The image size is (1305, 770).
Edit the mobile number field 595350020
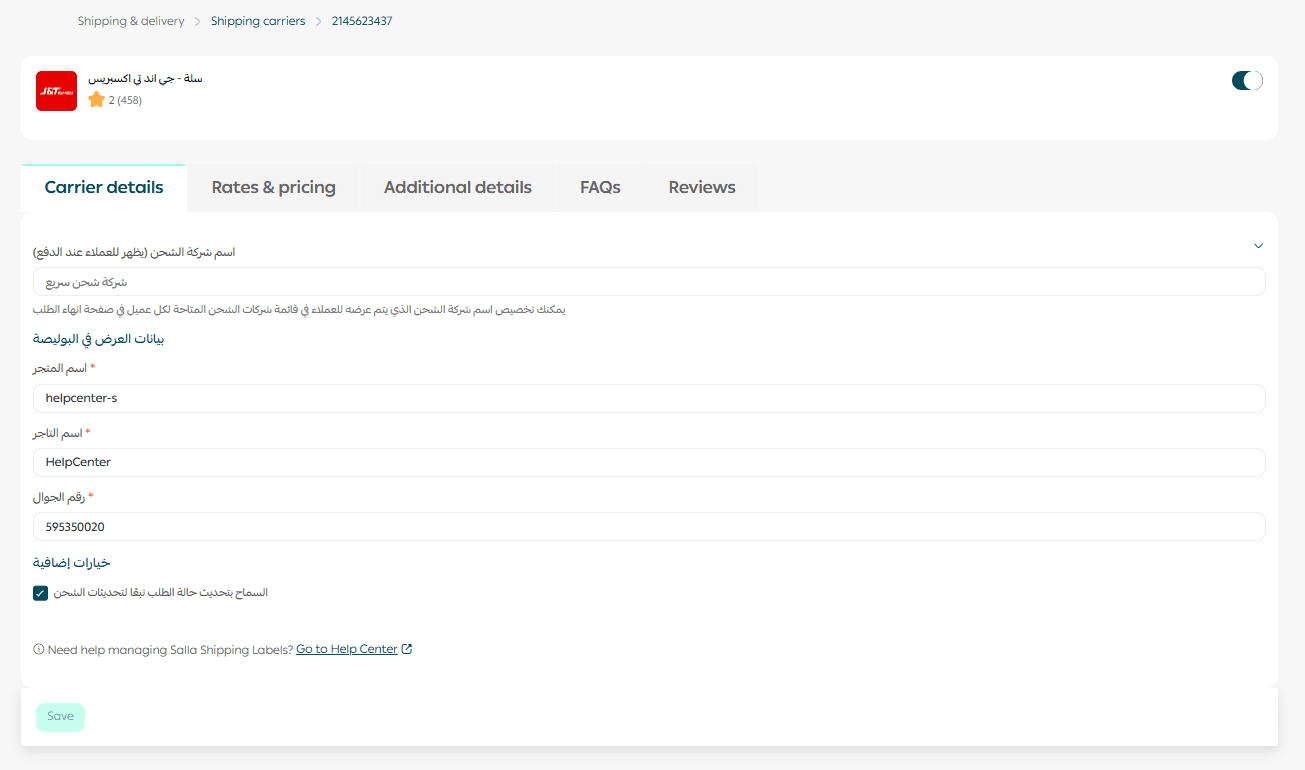click(648, 527)
